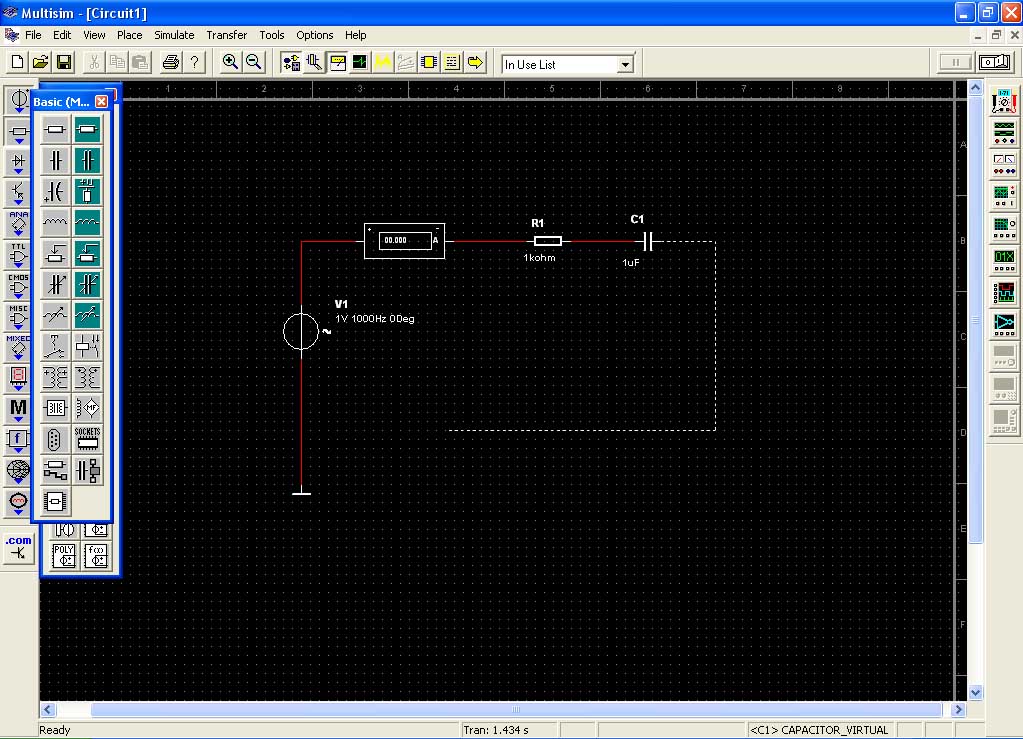The image size is (1023, 739).
Task: Click the vertical scrollbar down arrow
Action: [975, 693]
